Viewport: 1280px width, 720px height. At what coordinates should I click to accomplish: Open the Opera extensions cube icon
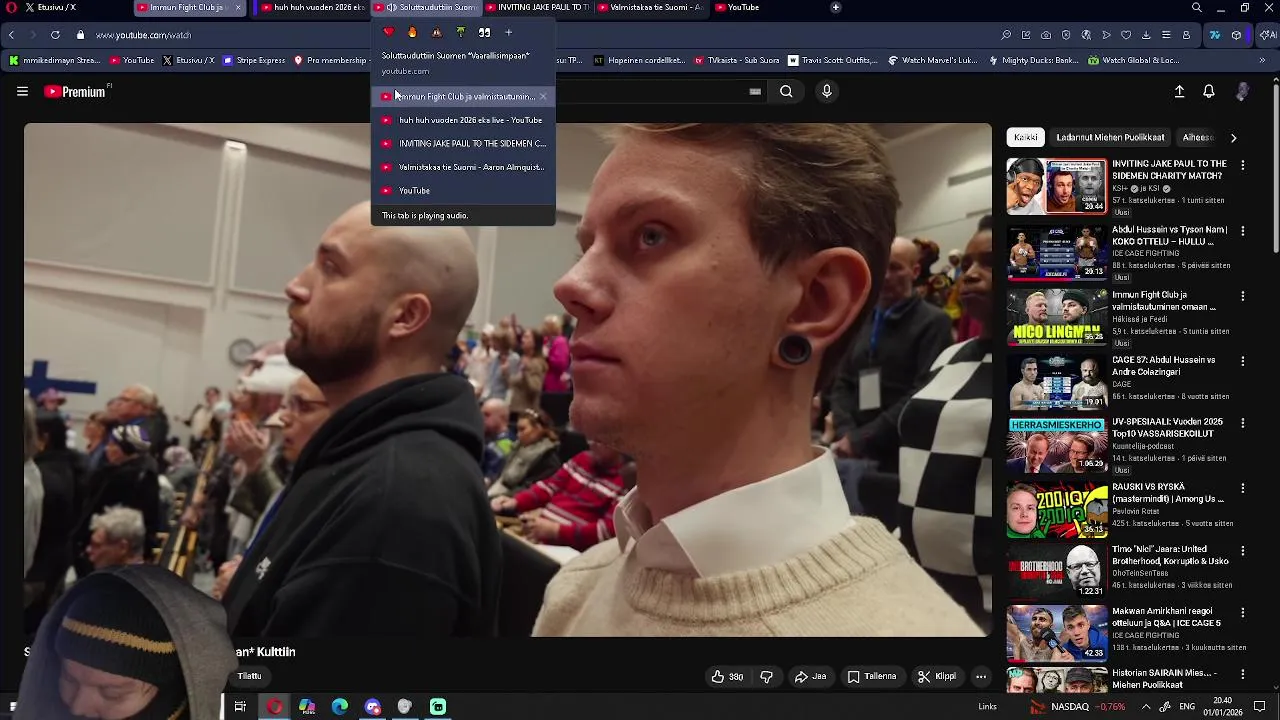pyautogui.click(x=1237, y=34)
